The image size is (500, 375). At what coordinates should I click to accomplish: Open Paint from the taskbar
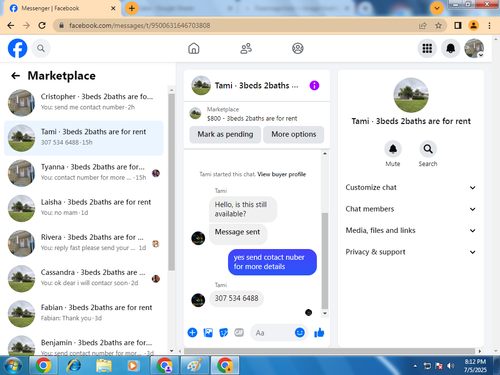[195, 366]
